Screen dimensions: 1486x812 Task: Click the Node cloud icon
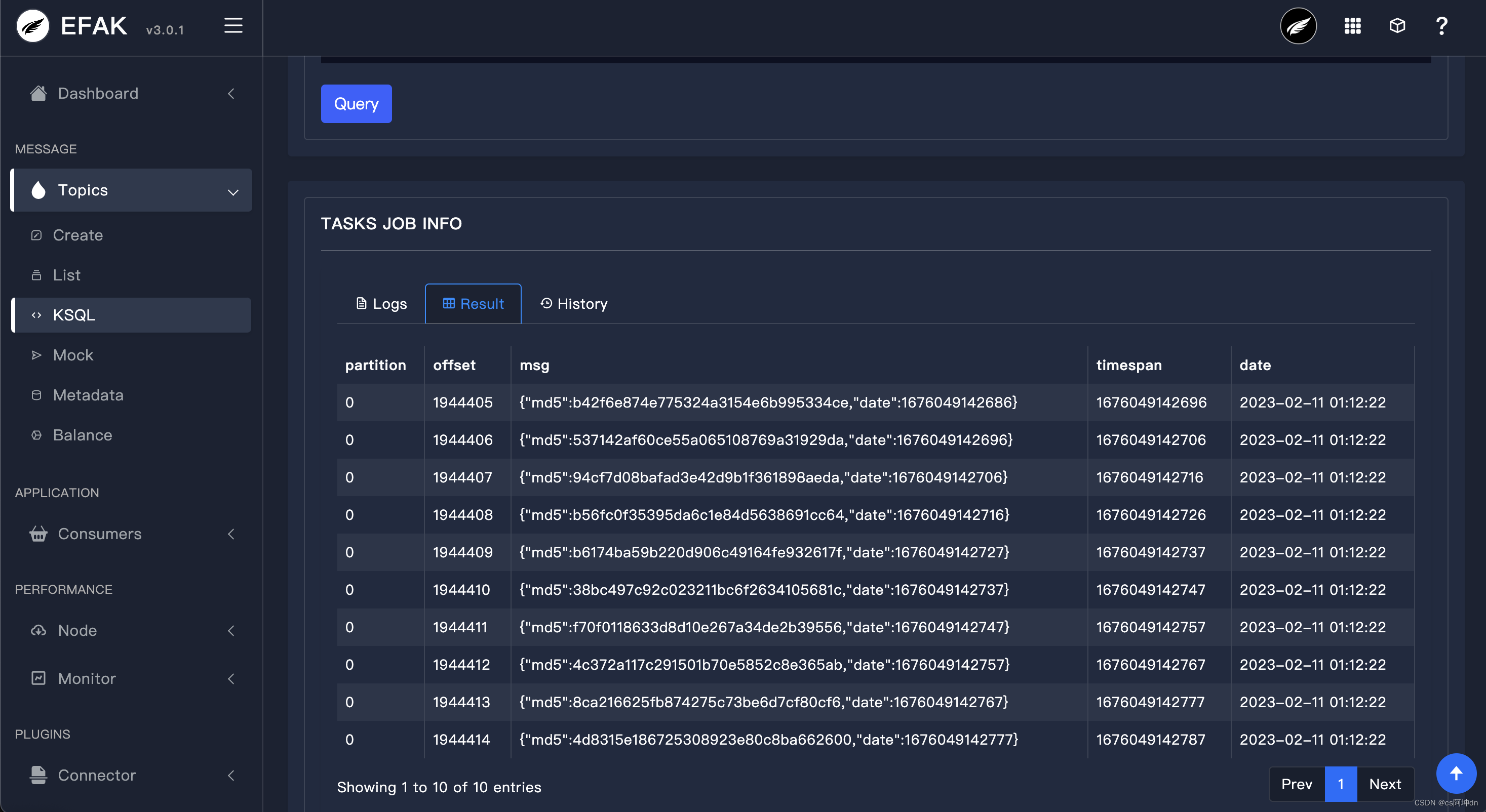[38, 630]
